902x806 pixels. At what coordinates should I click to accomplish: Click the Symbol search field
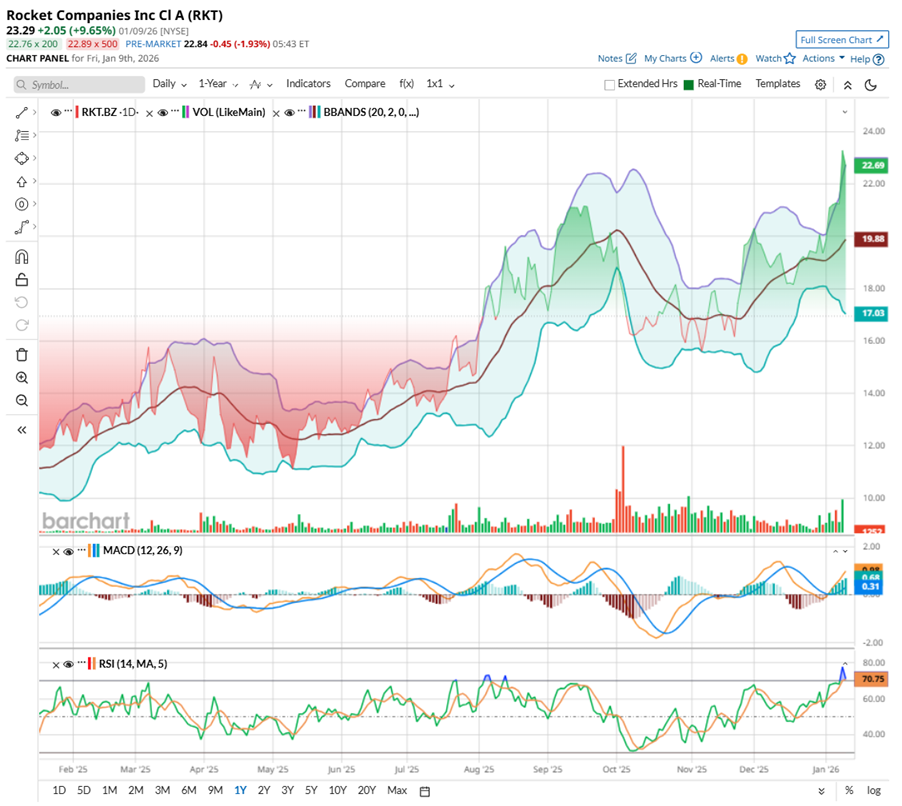coord(79,85)
